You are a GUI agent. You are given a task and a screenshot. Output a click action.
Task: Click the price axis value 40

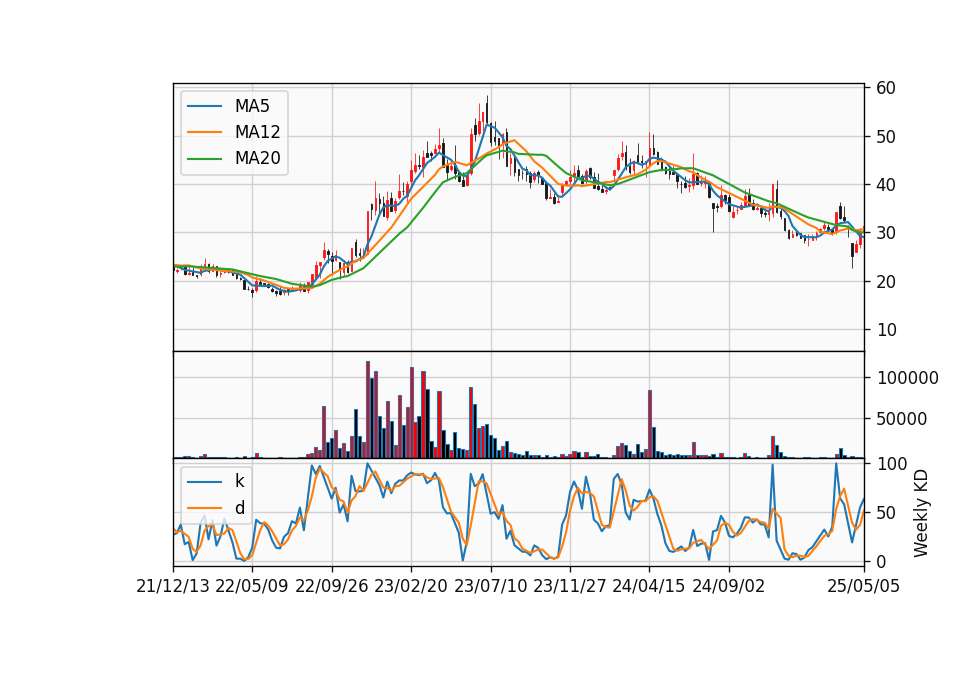point(886,185)
